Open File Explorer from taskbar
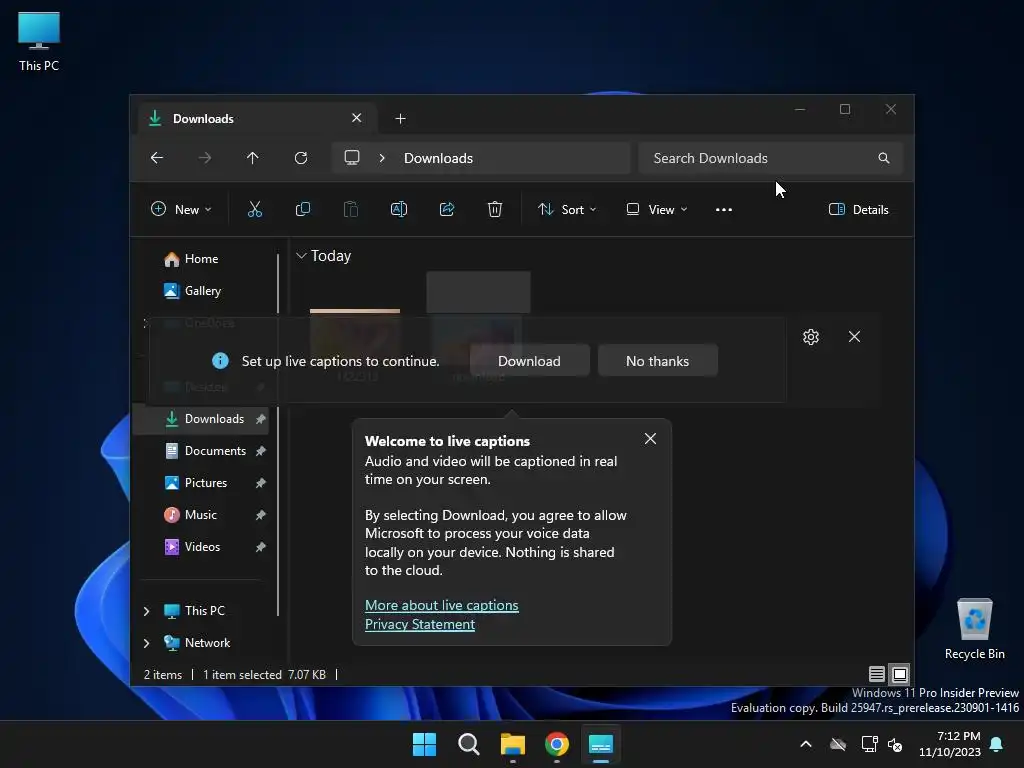Screen dimensions: 1024x768 coord(513,744)
